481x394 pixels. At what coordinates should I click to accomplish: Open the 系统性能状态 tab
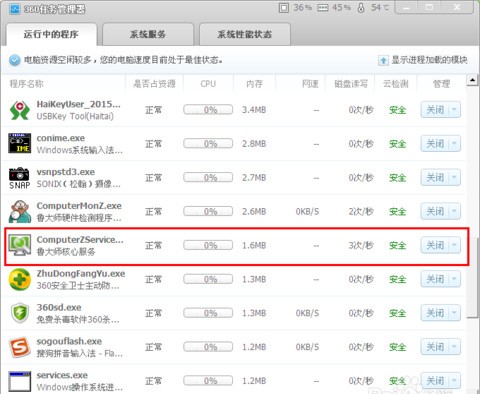[x=244, y=34]
